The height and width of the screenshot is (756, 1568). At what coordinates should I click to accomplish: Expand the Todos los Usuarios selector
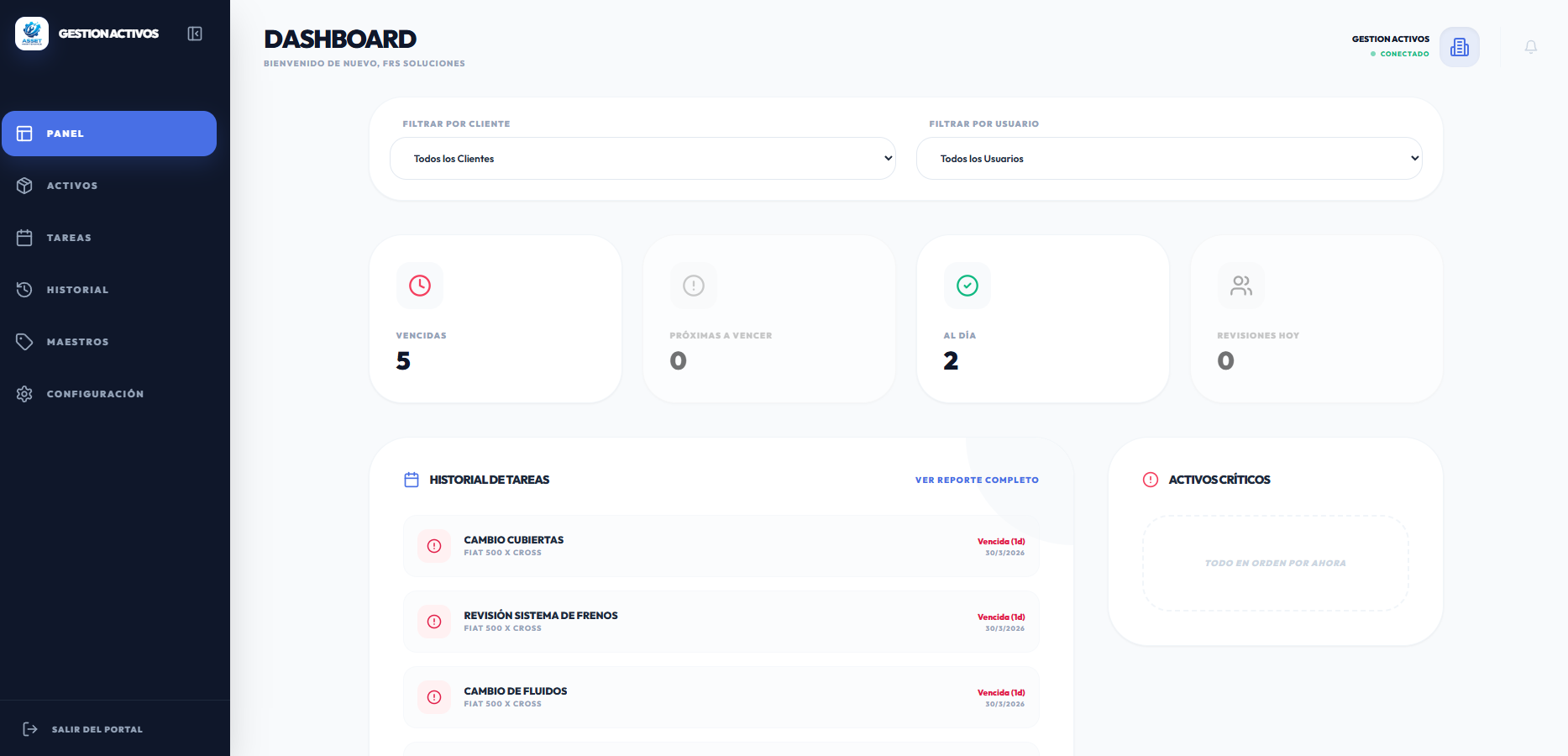point(1168,158)
